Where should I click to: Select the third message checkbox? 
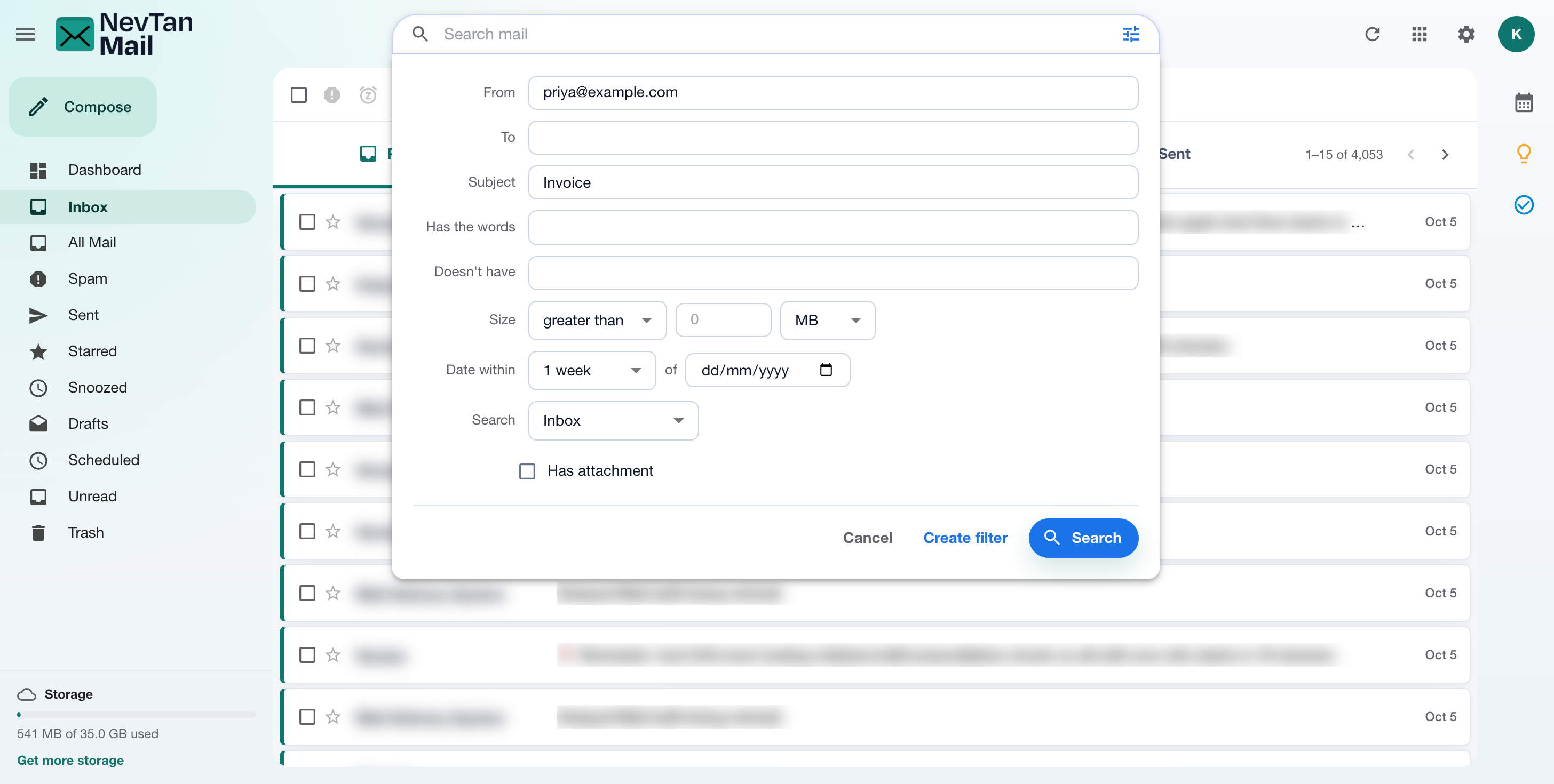coord(307,346)
